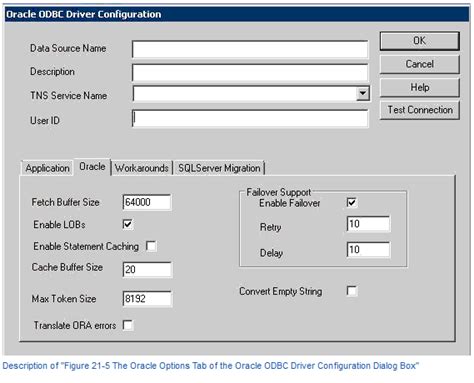Viewport: 474px width, 383px height.
Task: Click into the Description text field
Action: (250, 73)
